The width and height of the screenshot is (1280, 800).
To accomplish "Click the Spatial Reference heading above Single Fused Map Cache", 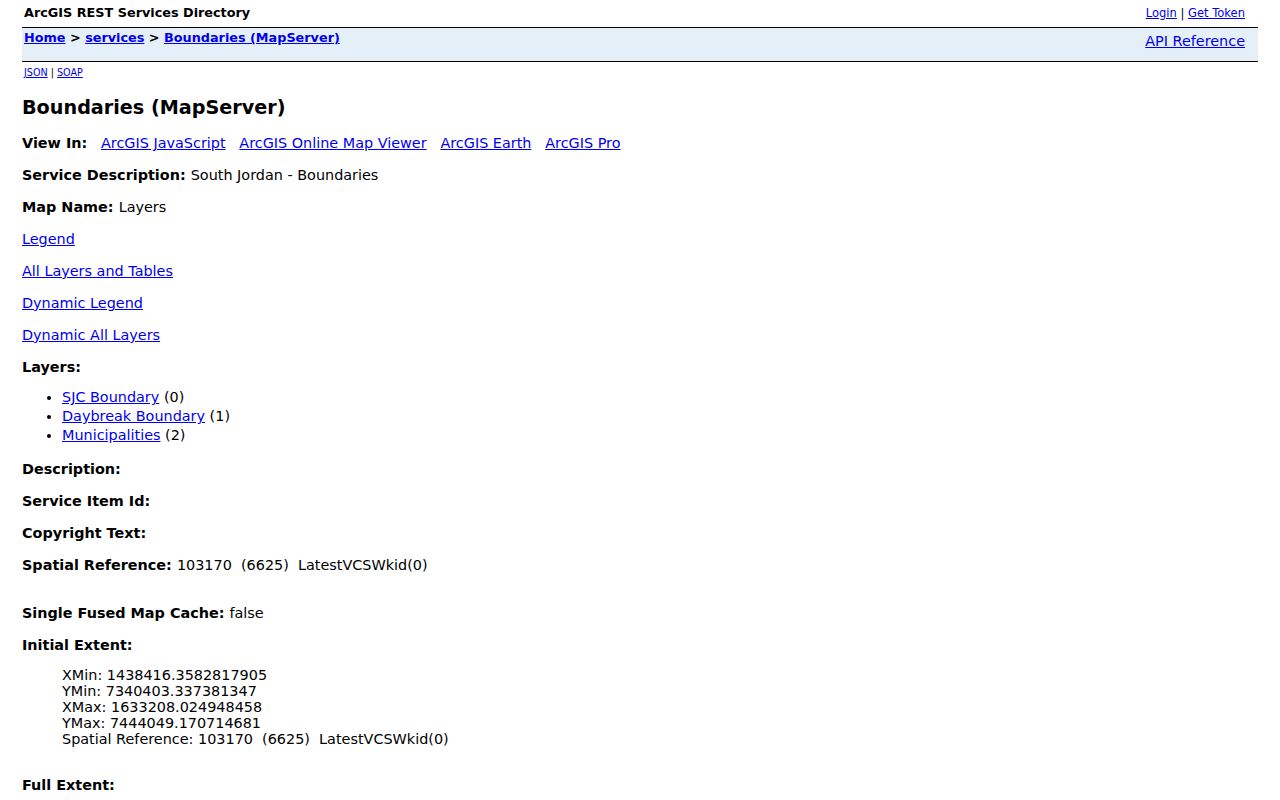I will point(97,565).
